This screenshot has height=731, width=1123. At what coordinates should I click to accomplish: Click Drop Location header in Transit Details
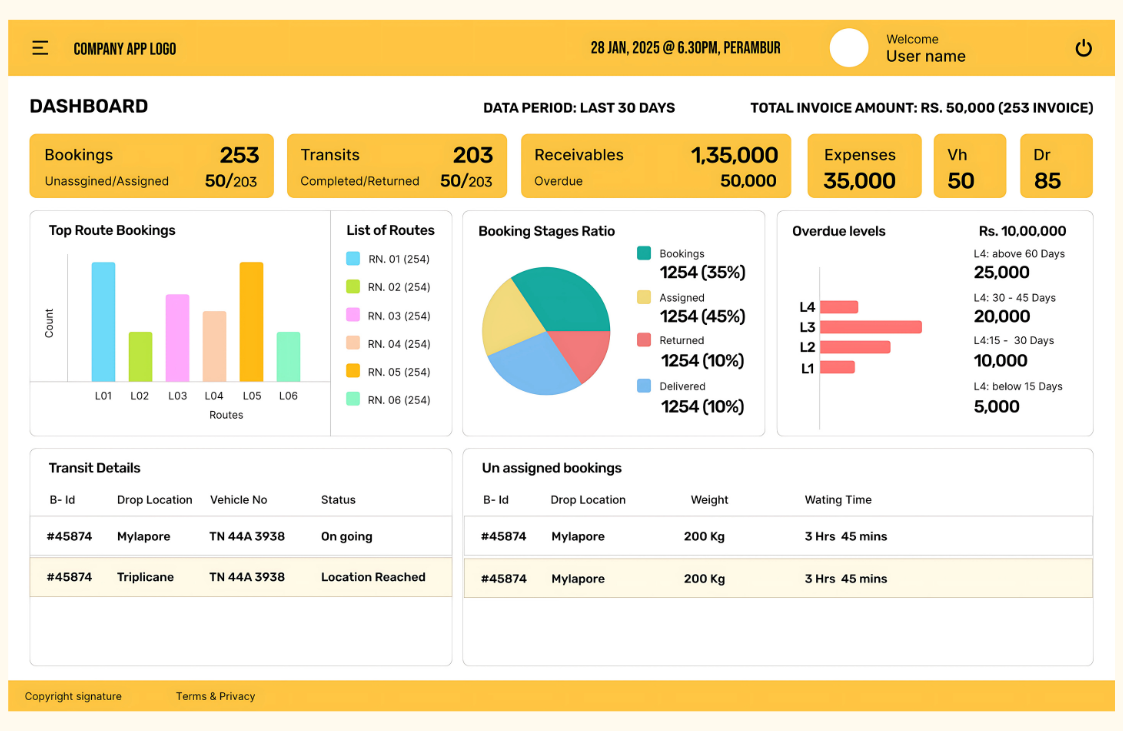coord(155,500)
